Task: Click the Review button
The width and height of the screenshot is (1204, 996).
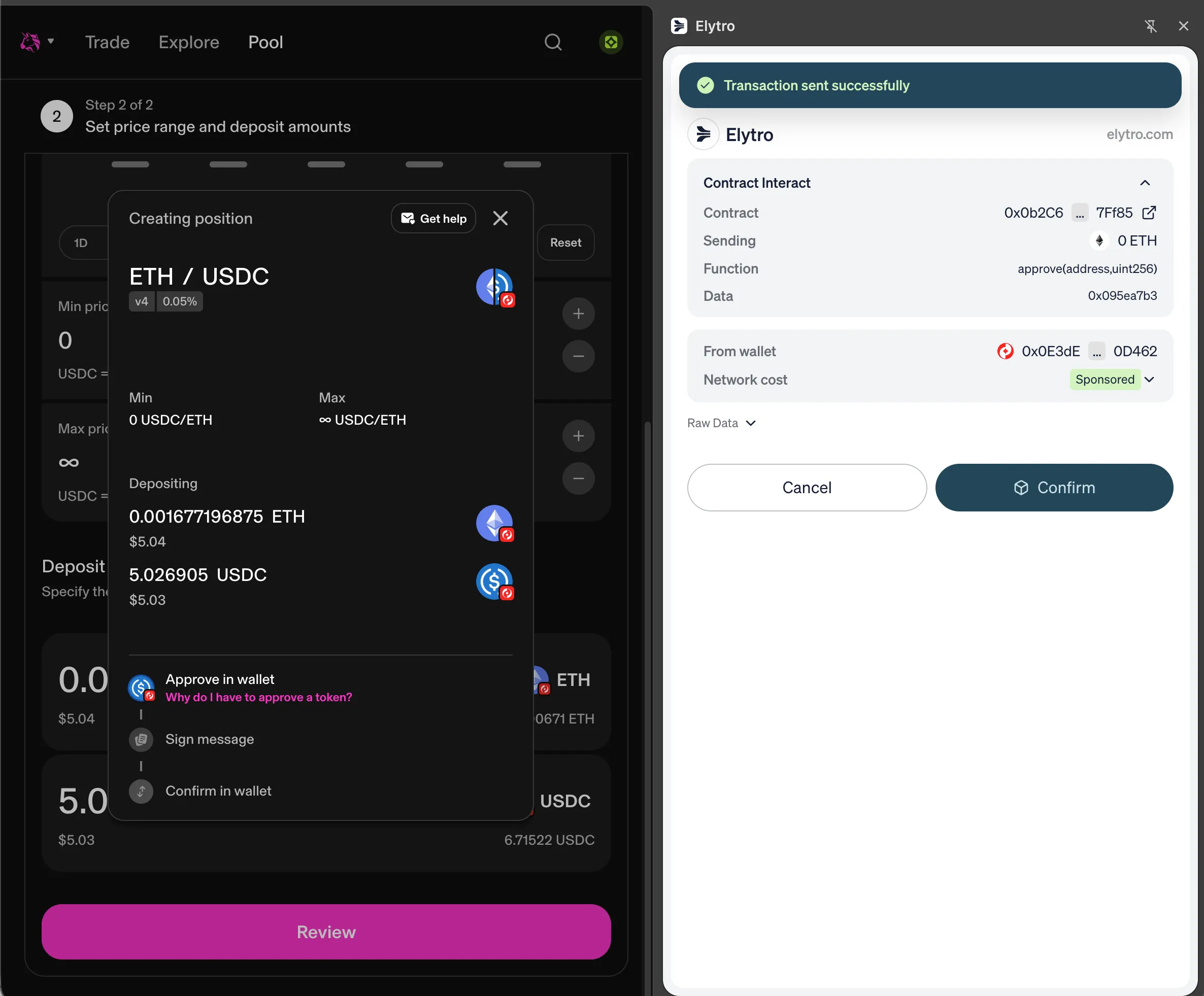Action: (326, 932)
